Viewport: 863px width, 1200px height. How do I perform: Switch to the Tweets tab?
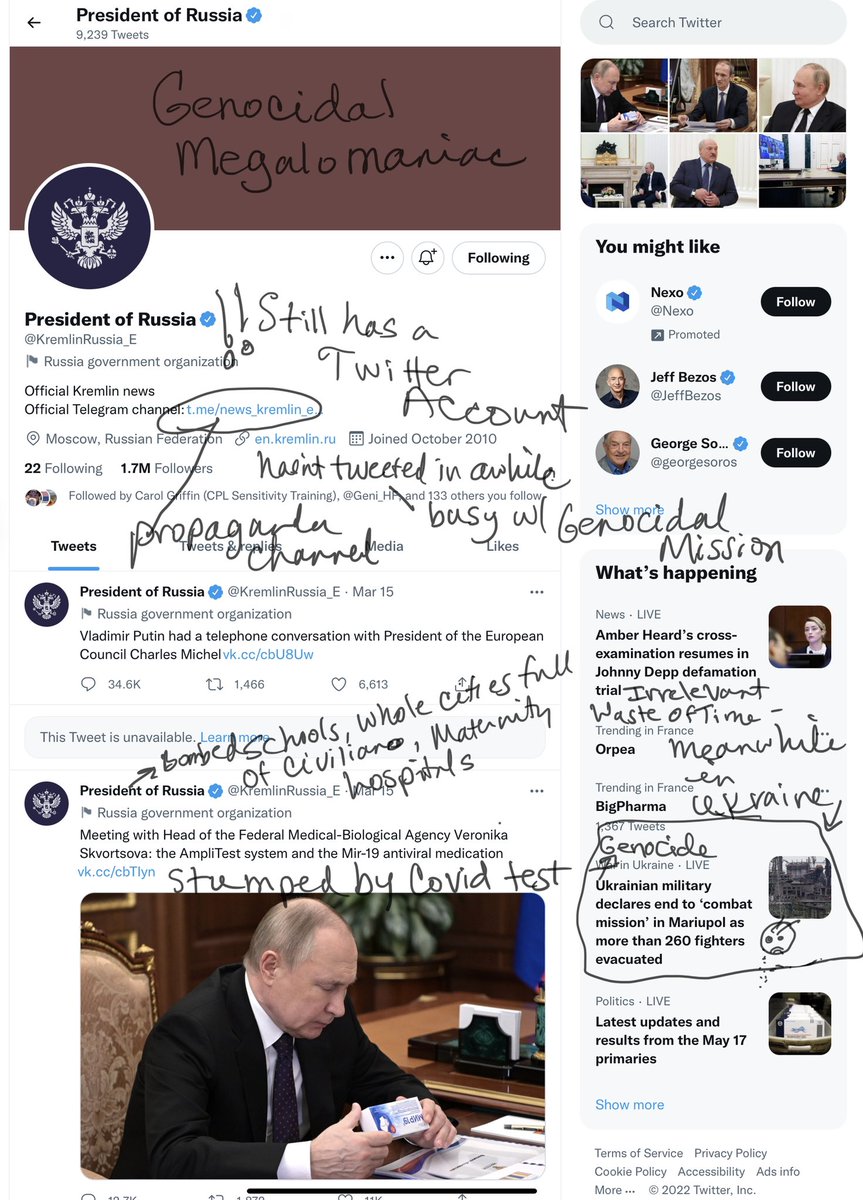pos(74,546)
